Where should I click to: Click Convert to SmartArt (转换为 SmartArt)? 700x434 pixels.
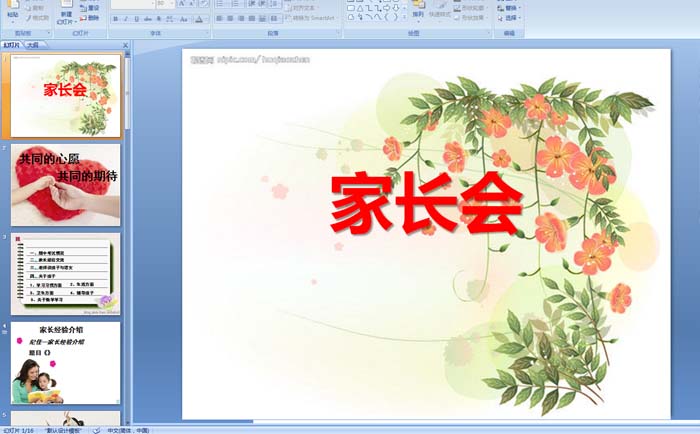[x=310, y=18]
